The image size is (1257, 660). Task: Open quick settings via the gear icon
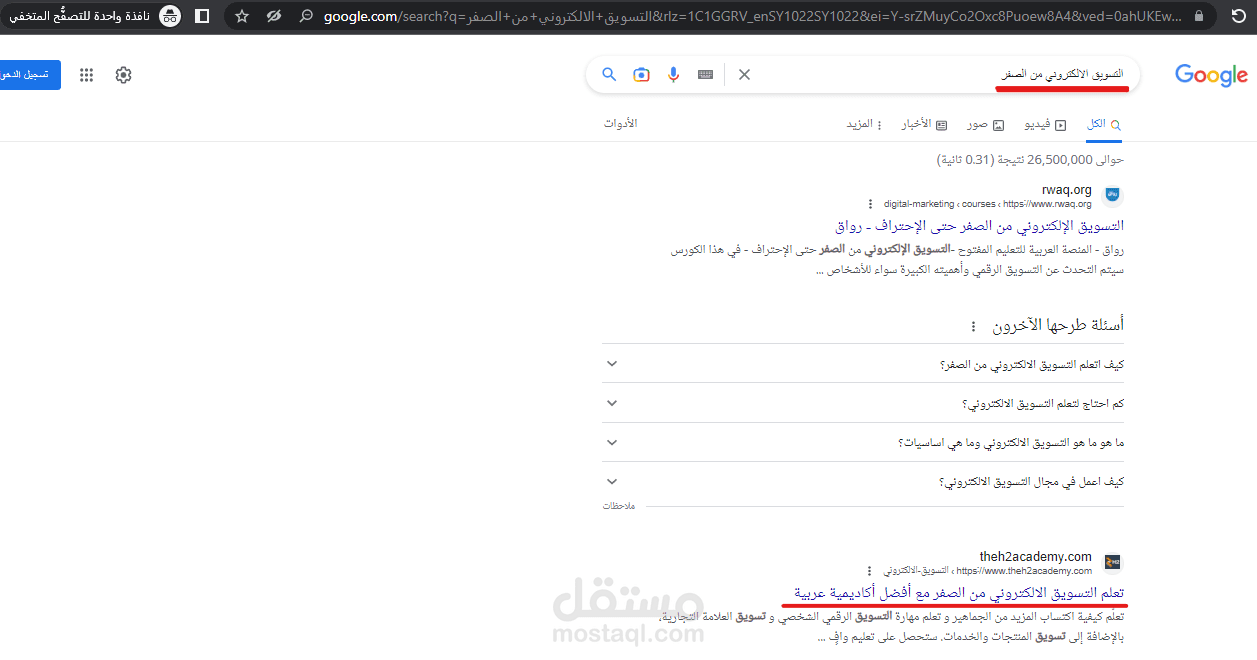[122, 74]
